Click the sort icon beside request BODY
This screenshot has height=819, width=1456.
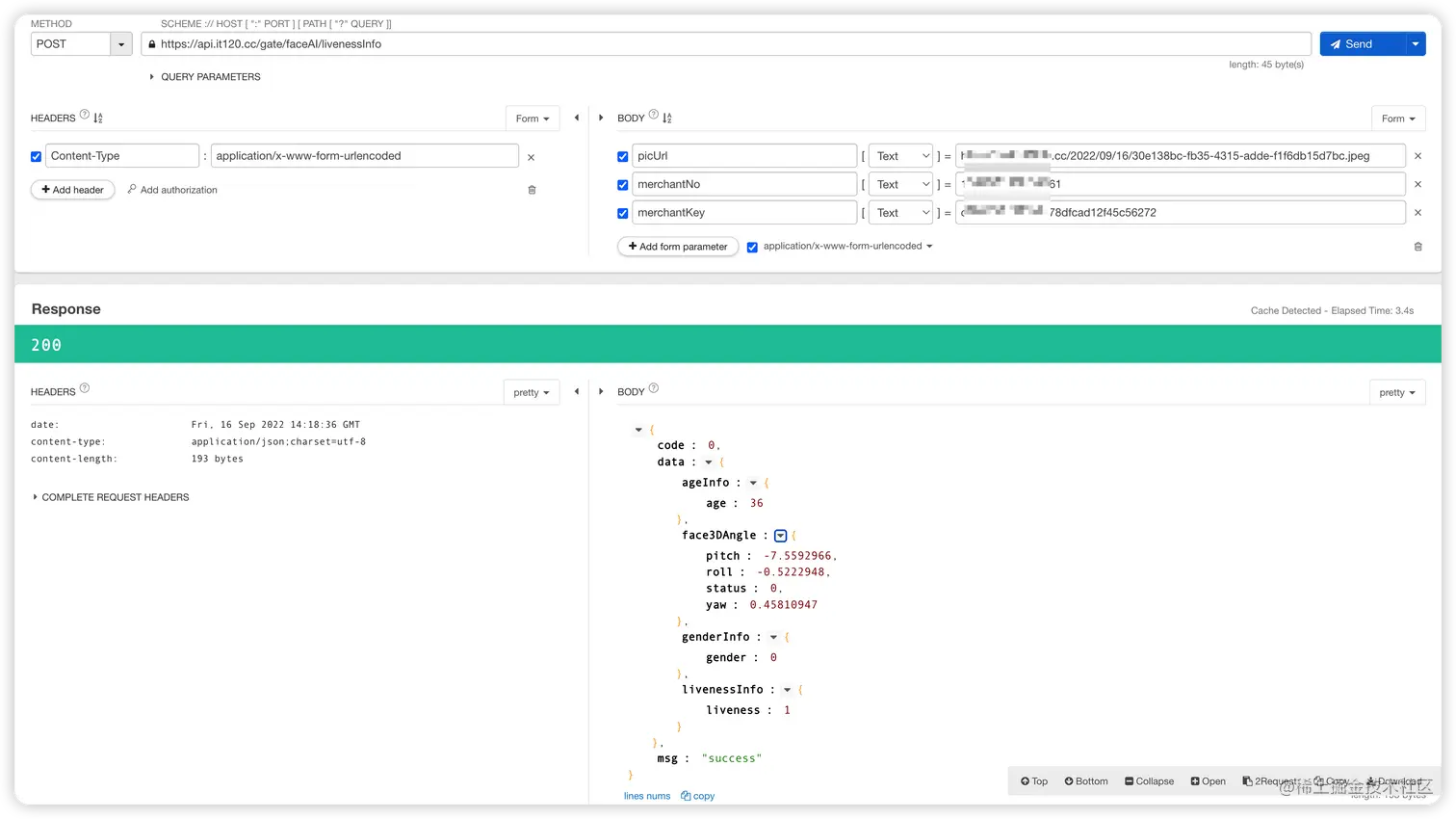click(667, 118)
